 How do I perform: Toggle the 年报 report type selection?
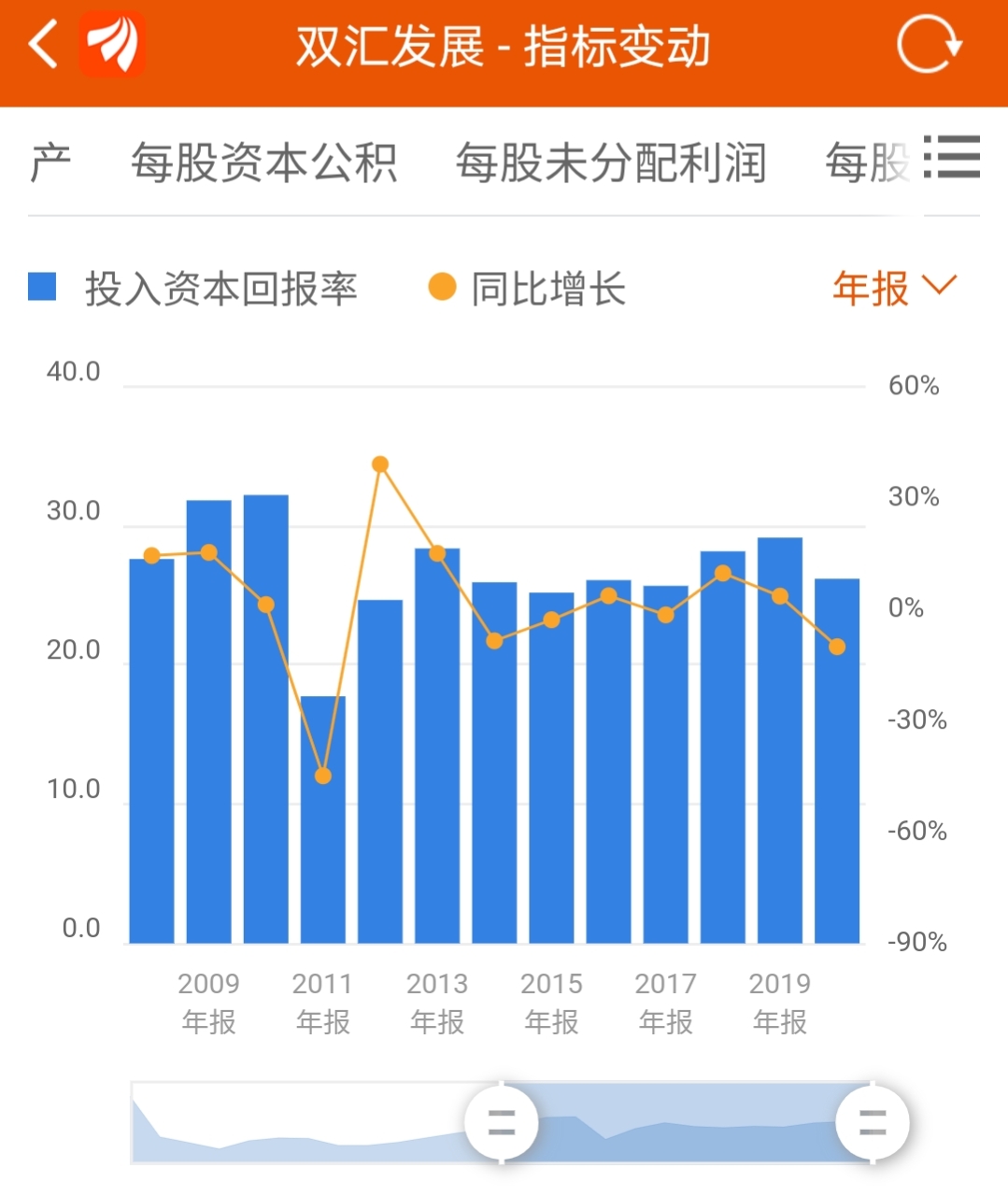[x=871, y=289]
